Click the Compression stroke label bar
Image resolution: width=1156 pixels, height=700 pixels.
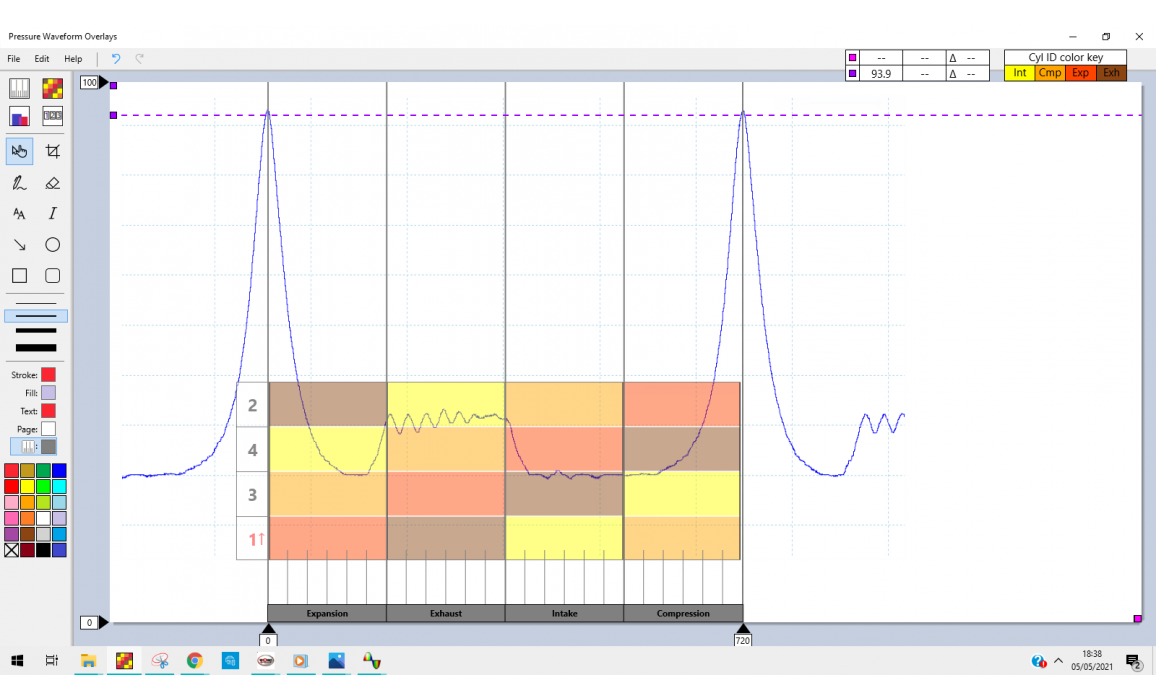[683, 613]
